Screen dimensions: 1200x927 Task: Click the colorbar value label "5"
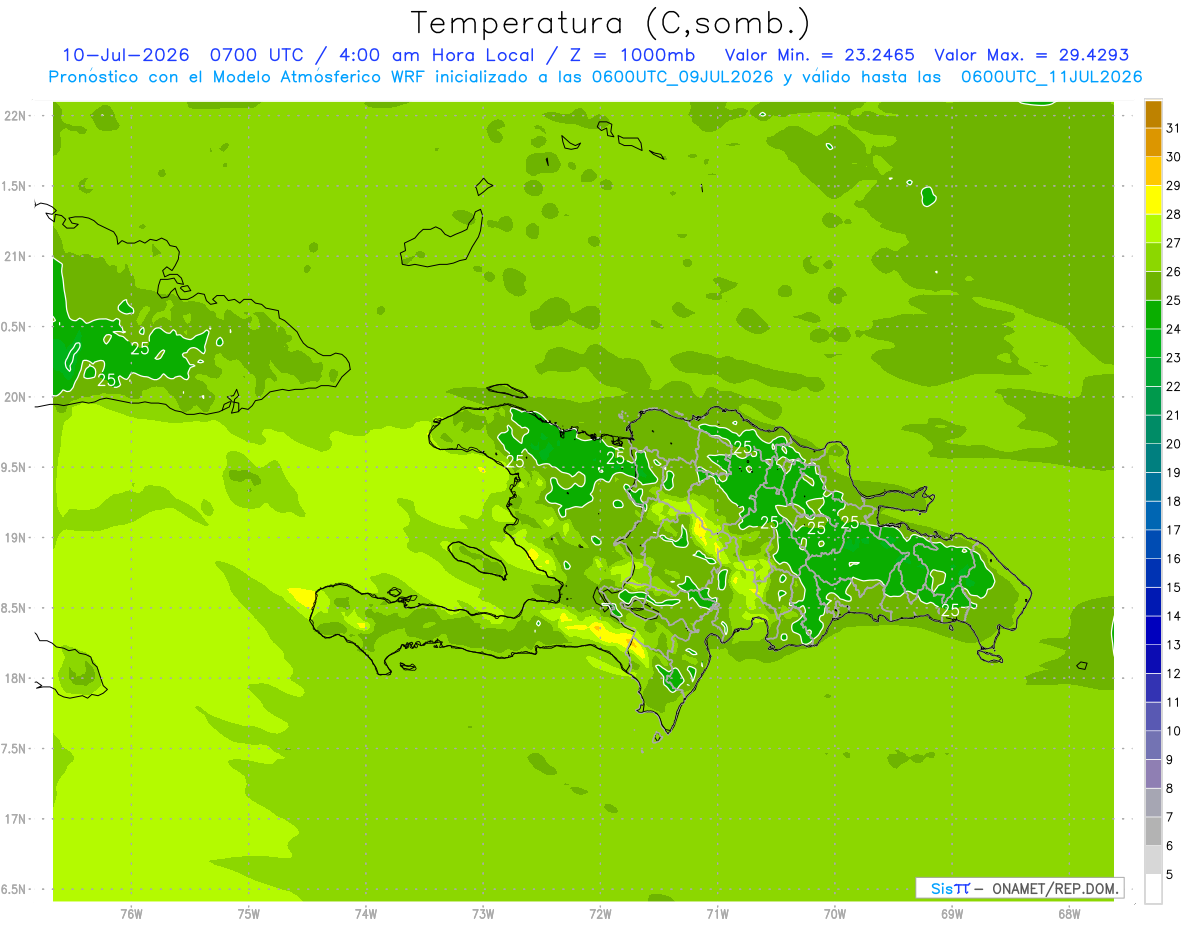pyautogui.click(x=1170, y=874)
